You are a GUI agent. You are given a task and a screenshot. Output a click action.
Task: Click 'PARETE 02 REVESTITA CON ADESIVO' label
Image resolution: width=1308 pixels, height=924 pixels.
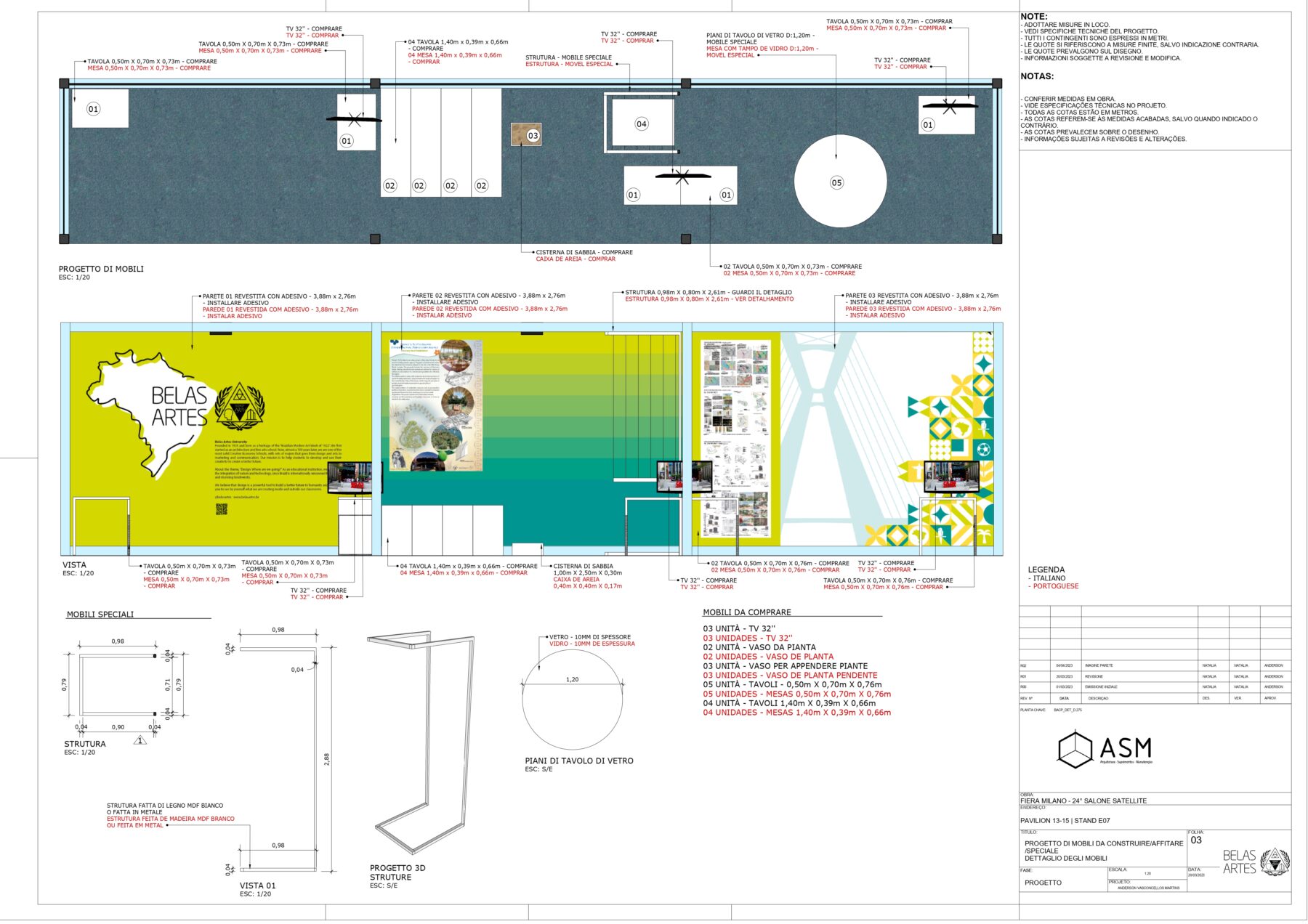click(488, 296)
